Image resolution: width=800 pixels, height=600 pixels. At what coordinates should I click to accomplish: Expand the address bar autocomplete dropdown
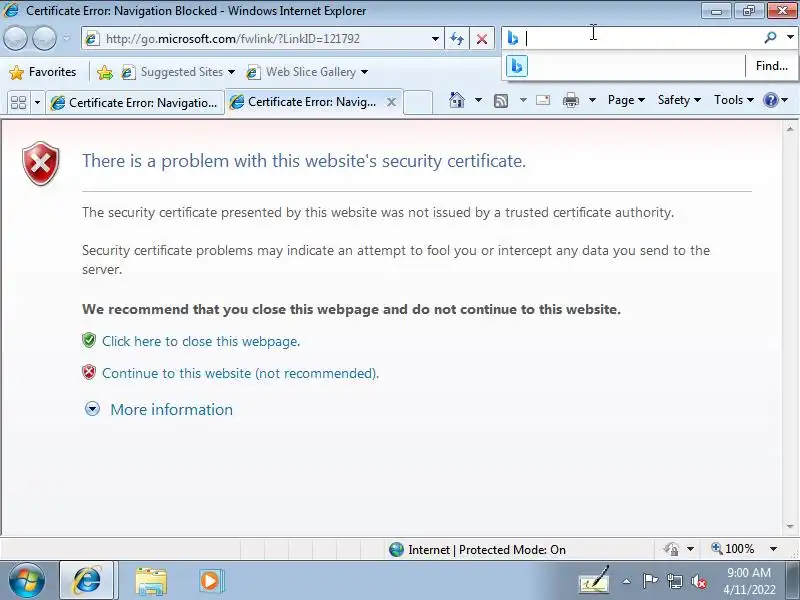435,39
